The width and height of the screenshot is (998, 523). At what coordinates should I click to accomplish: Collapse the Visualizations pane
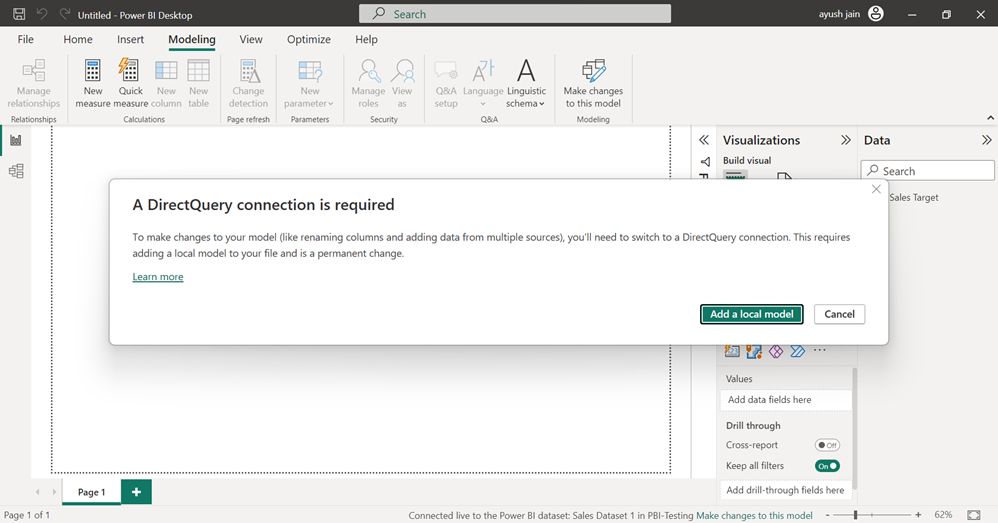tap(845, 140)
